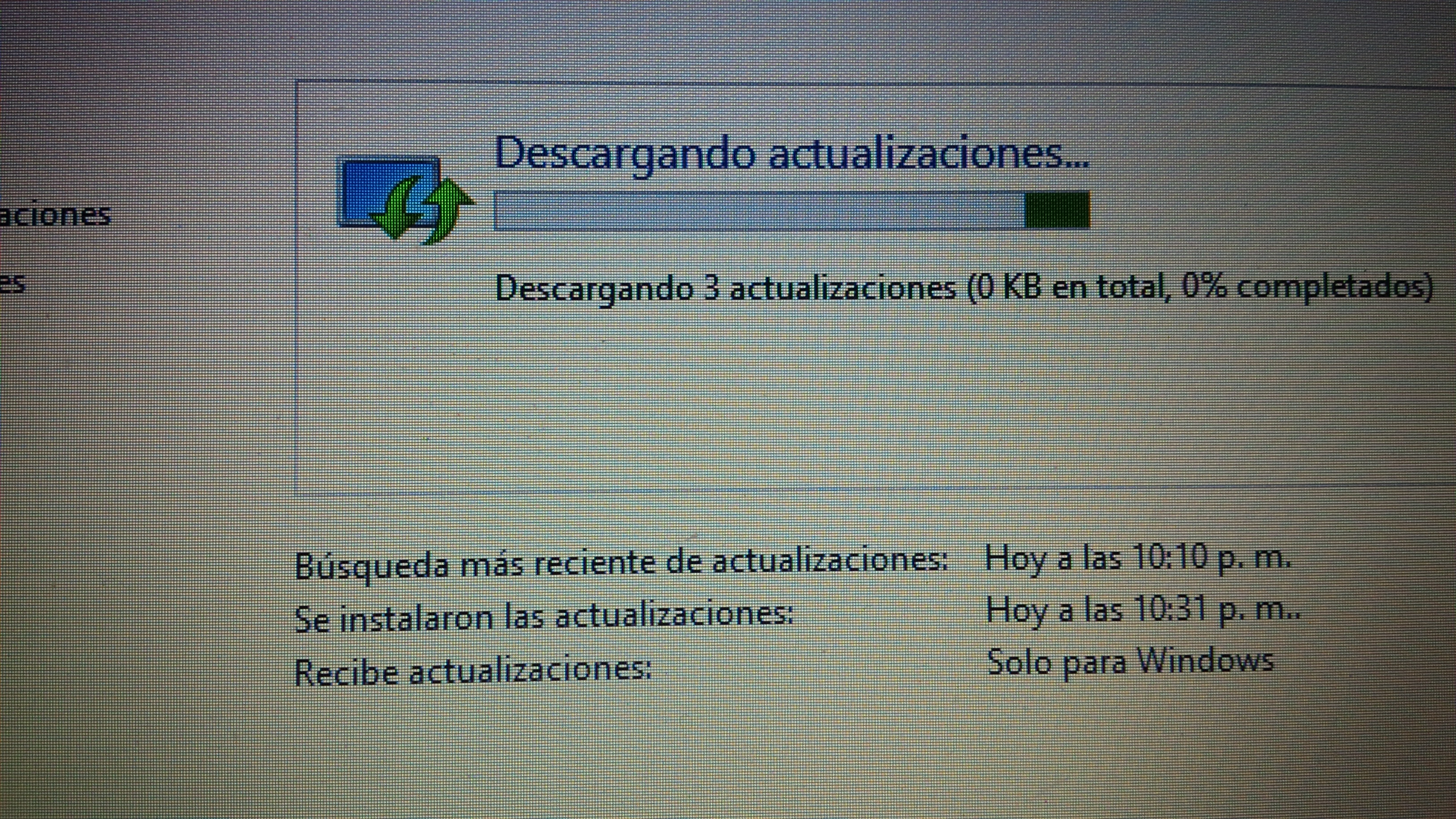Screen dimensions: 1456x819
Task: Click the 'Recibe actualizaciones:' label
Action: (x=472, y=671)
